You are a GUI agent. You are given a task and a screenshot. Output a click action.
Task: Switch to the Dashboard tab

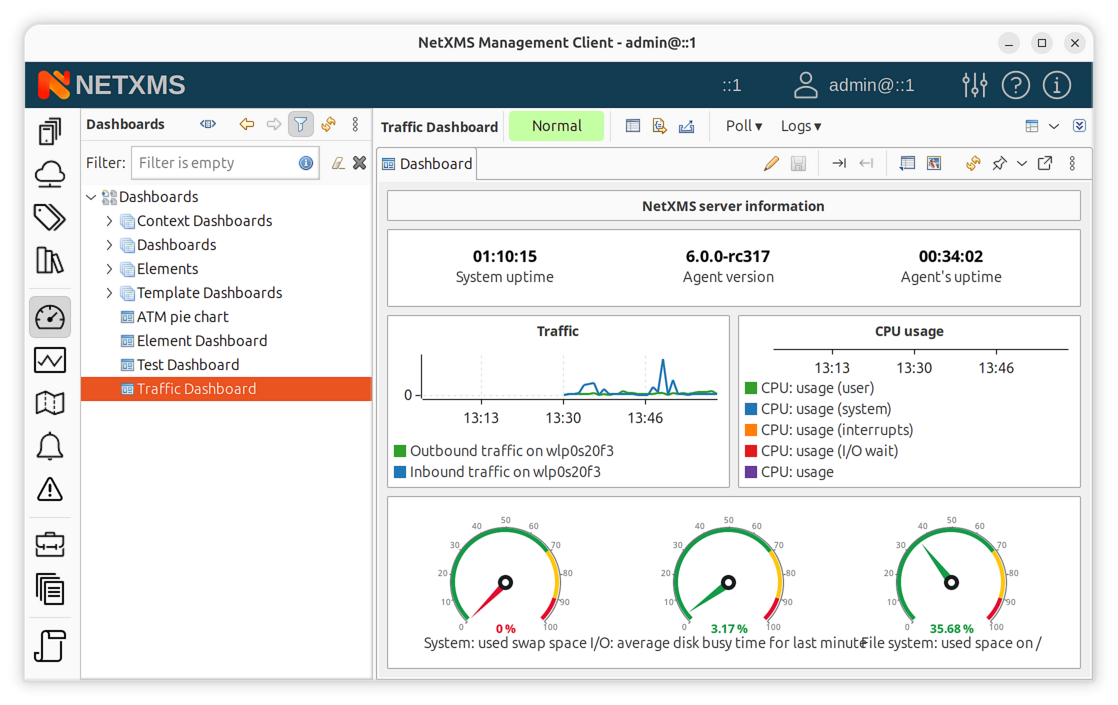427,163
